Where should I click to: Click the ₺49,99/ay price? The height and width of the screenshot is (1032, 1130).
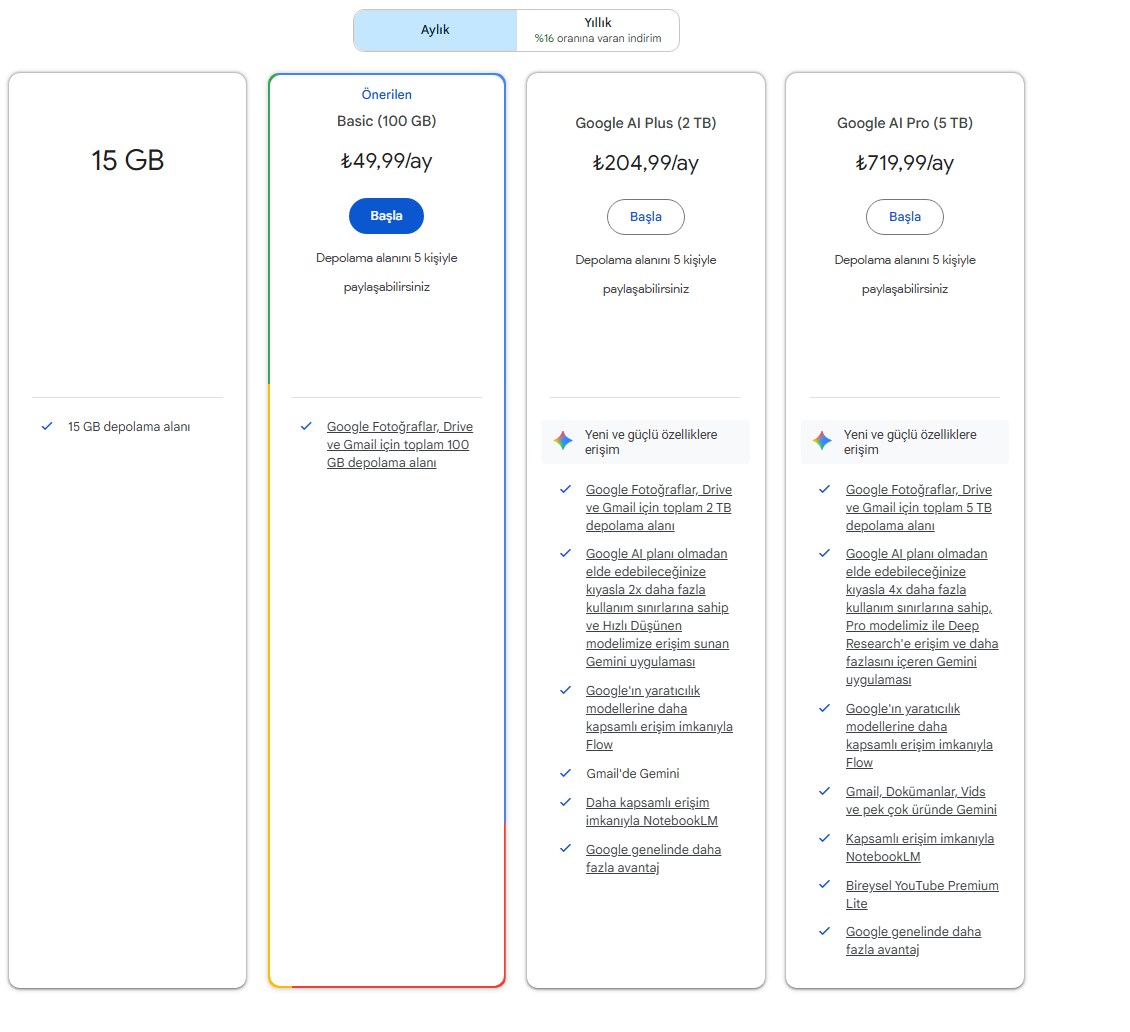coord(386,161)
